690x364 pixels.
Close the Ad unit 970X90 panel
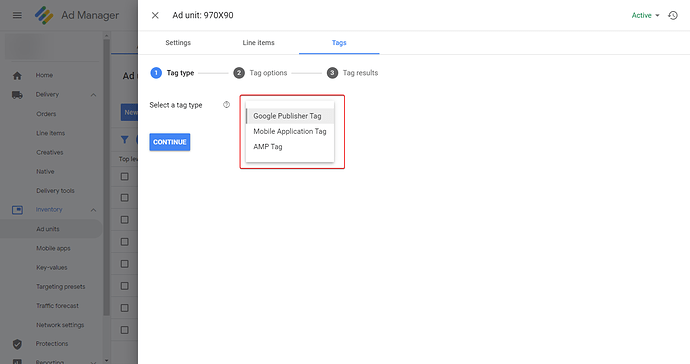coord(155,15)
